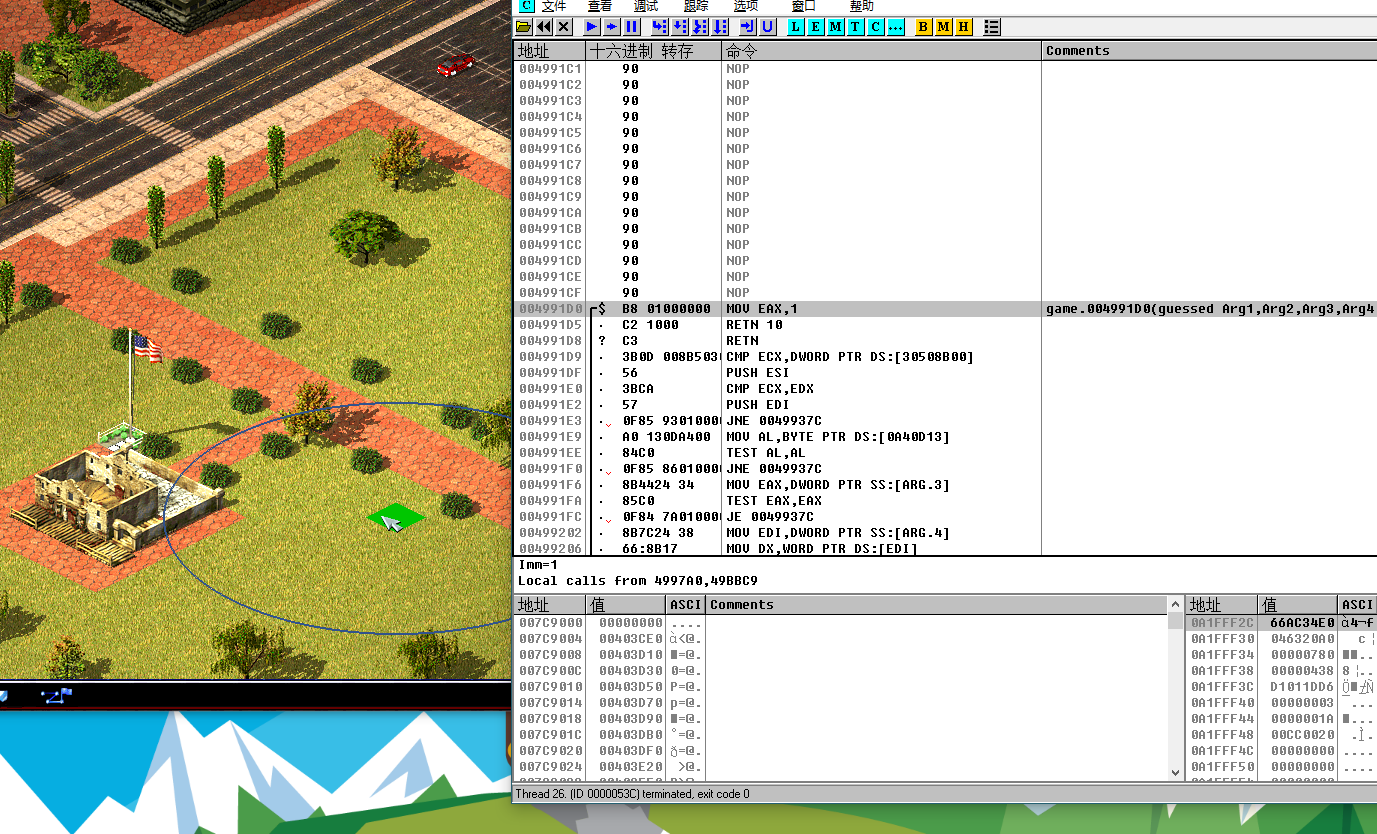
Task: Click the down arrow of dump scrollbar
Action: click(x=1175, y=772)
